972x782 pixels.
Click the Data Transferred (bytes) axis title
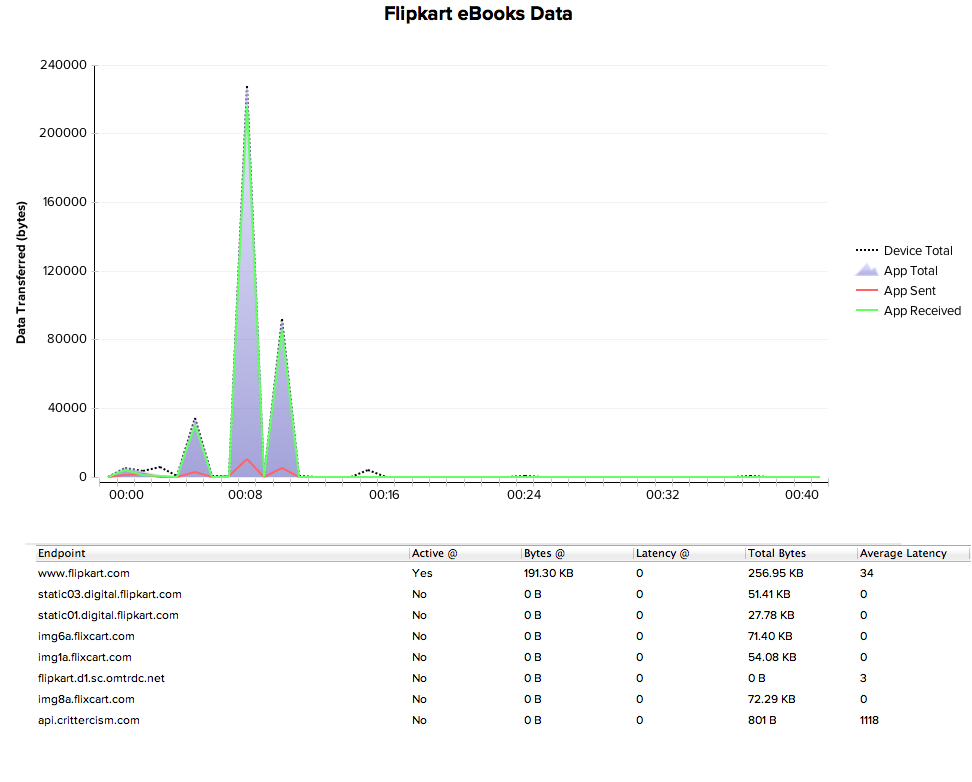21,272
